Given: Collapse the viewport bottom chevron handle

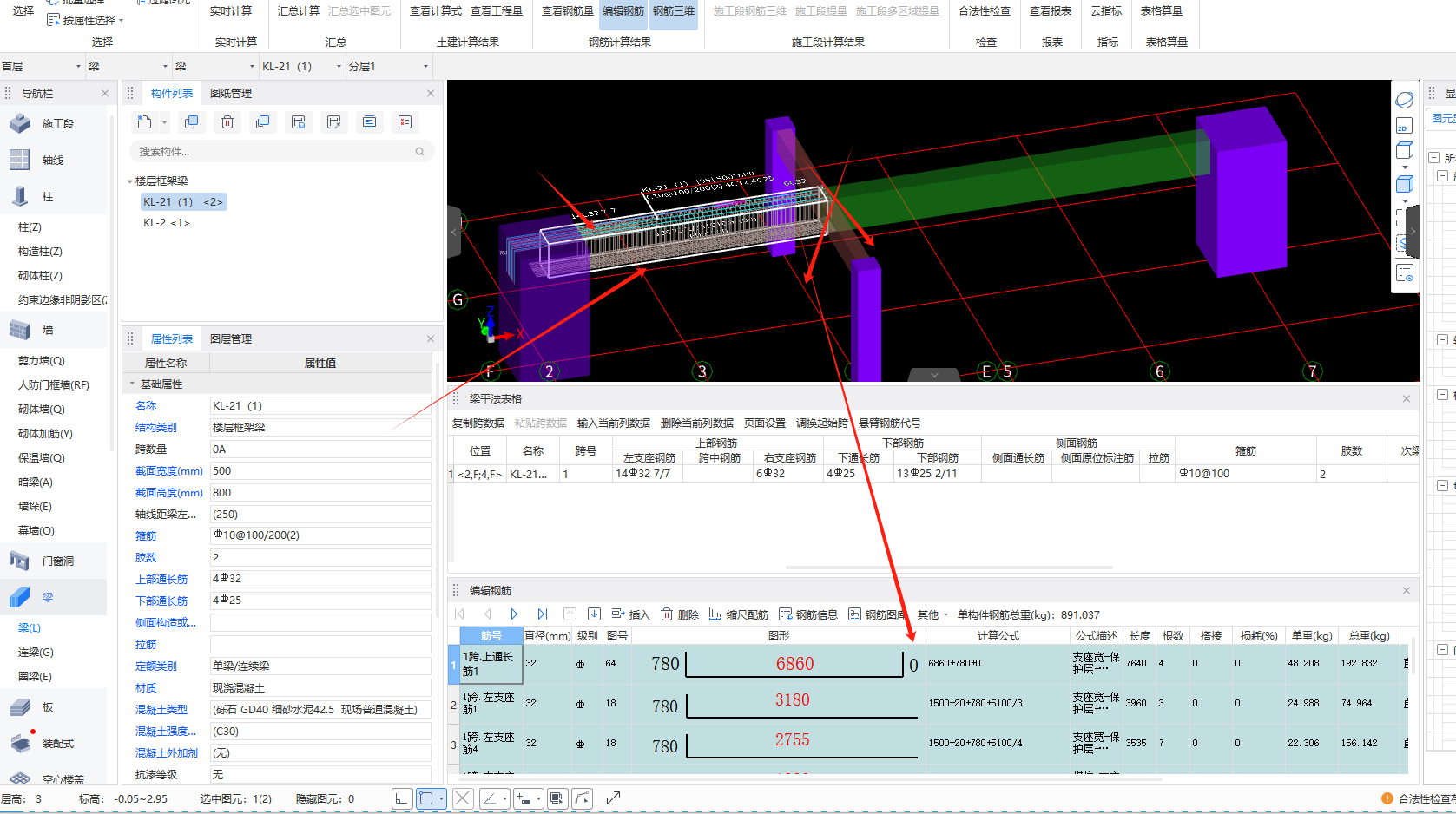Looking at the screenshot, I should pyautogui.click(x=934, y=375).
